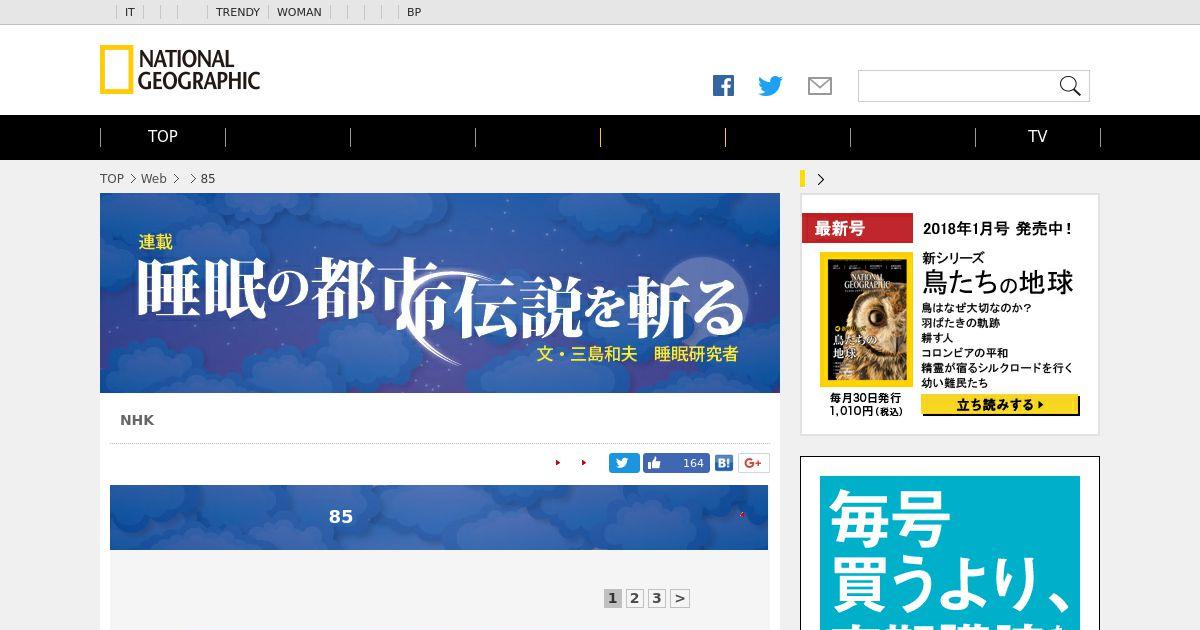This screenshot has width=1200, height=630.
Task: Click the second small red arrow link
Action: coord(584,463)
